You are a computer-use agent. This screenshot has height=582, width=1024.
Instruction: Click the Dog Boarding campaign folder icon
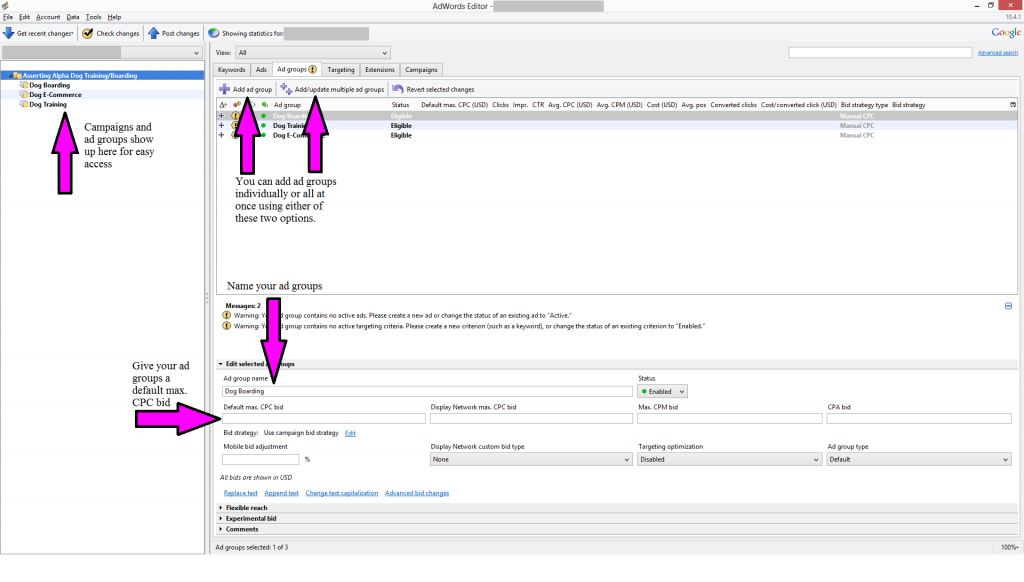(24, 85)
